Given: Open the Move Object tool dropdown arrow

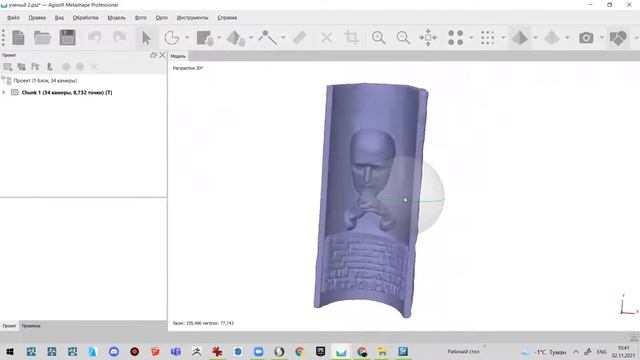Looking at the screenshot, I should (251, 38).
